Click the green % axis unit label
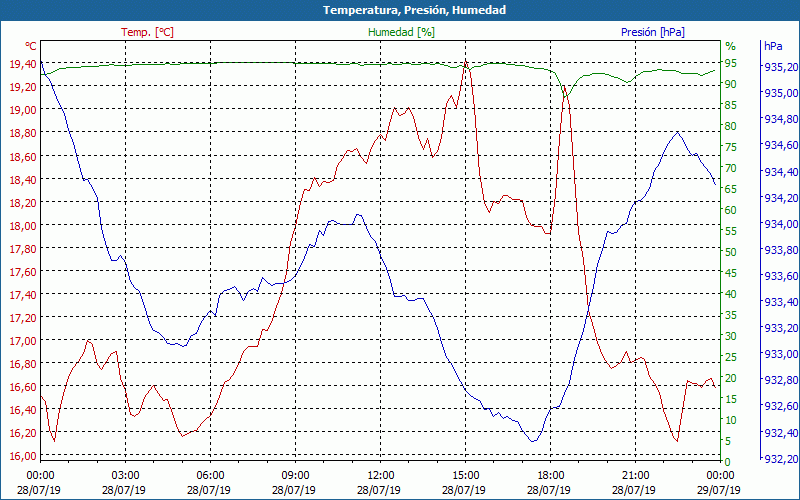 pos(731,46)
